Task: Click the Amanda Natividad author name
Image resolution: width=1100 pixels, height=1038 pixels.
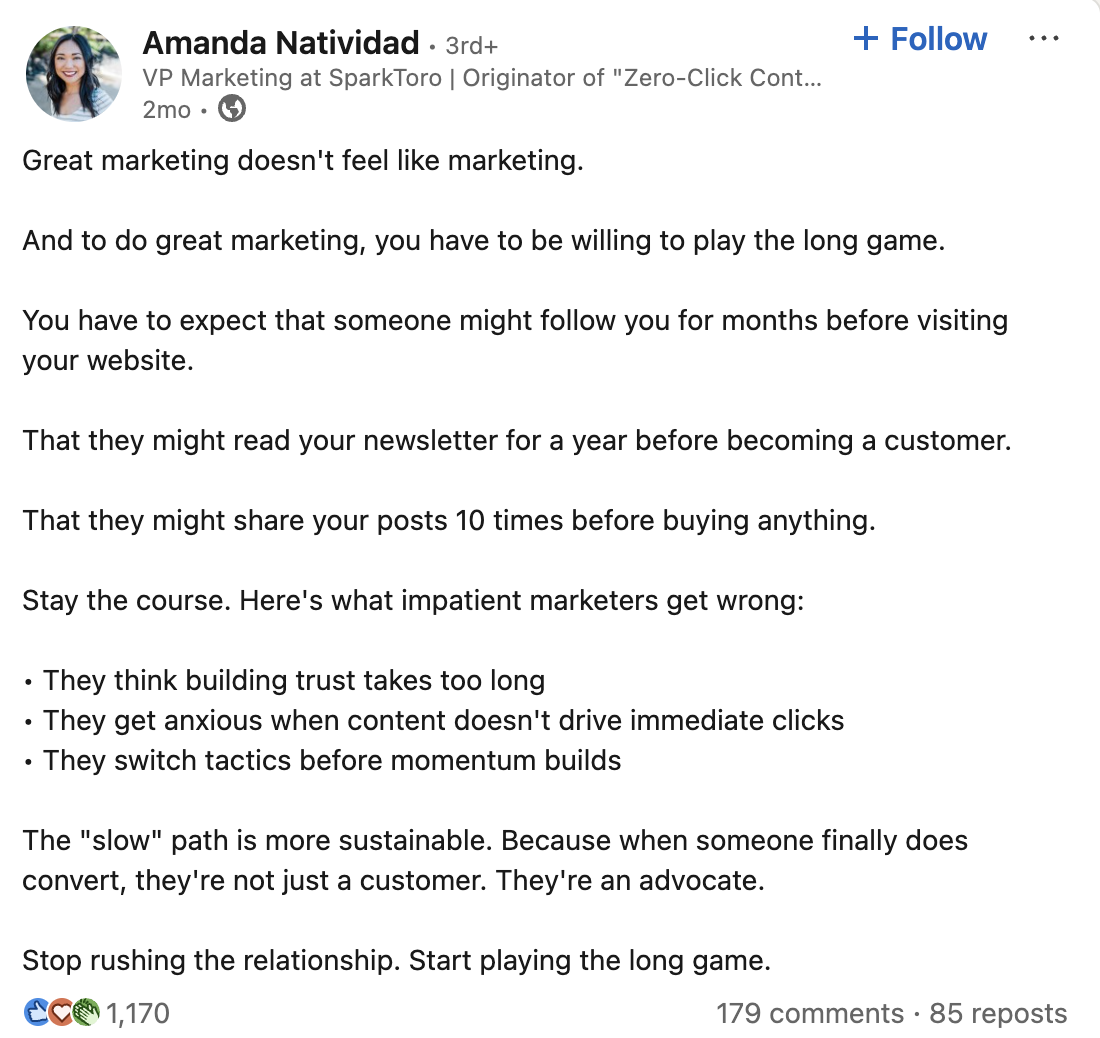Action: click(x=281, y=43)
